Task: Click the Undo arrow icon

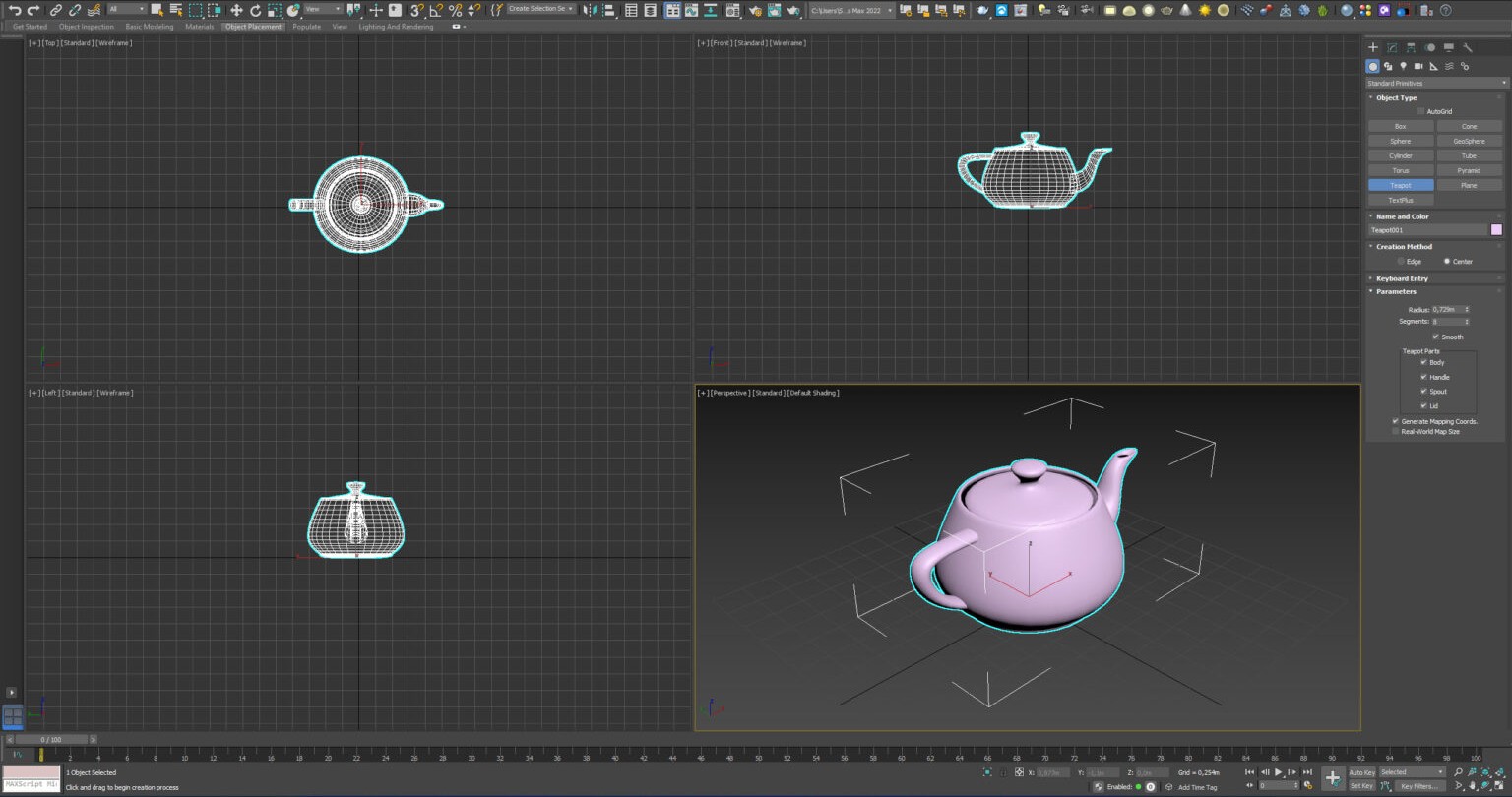Action: [x=14, y=10]
